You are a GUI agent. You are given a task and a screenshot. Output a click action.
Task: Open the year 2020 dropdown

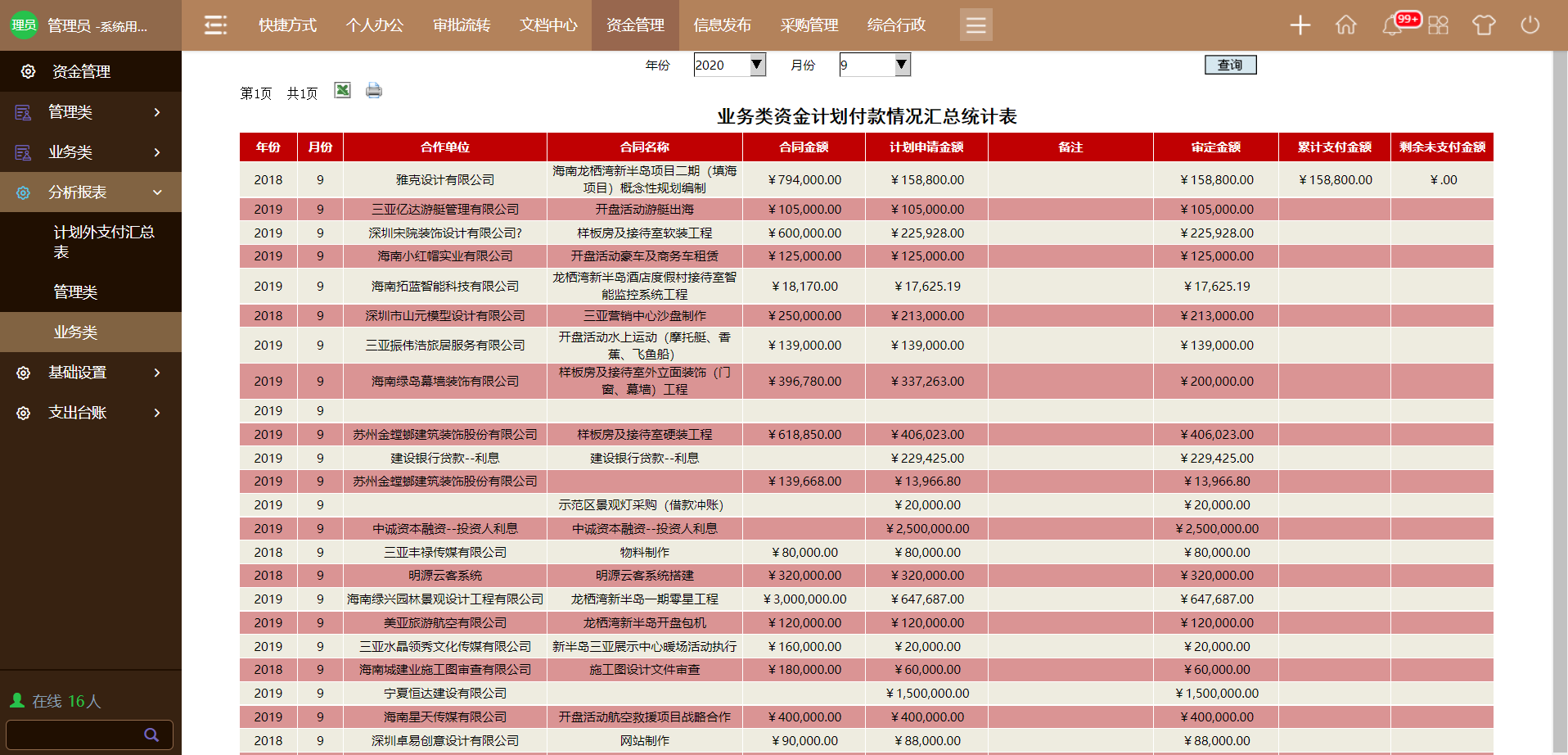(x=729, y=65)
